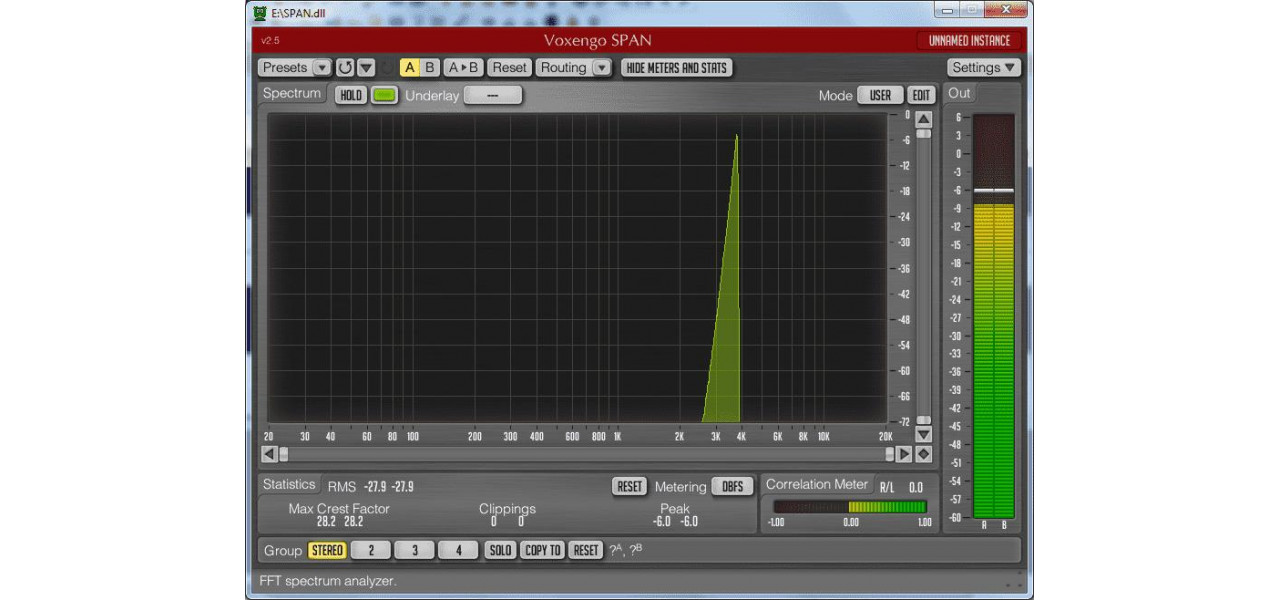Copy state with A▸B button
This screenshot has height=600, width=1280.
tap(463, 68)
